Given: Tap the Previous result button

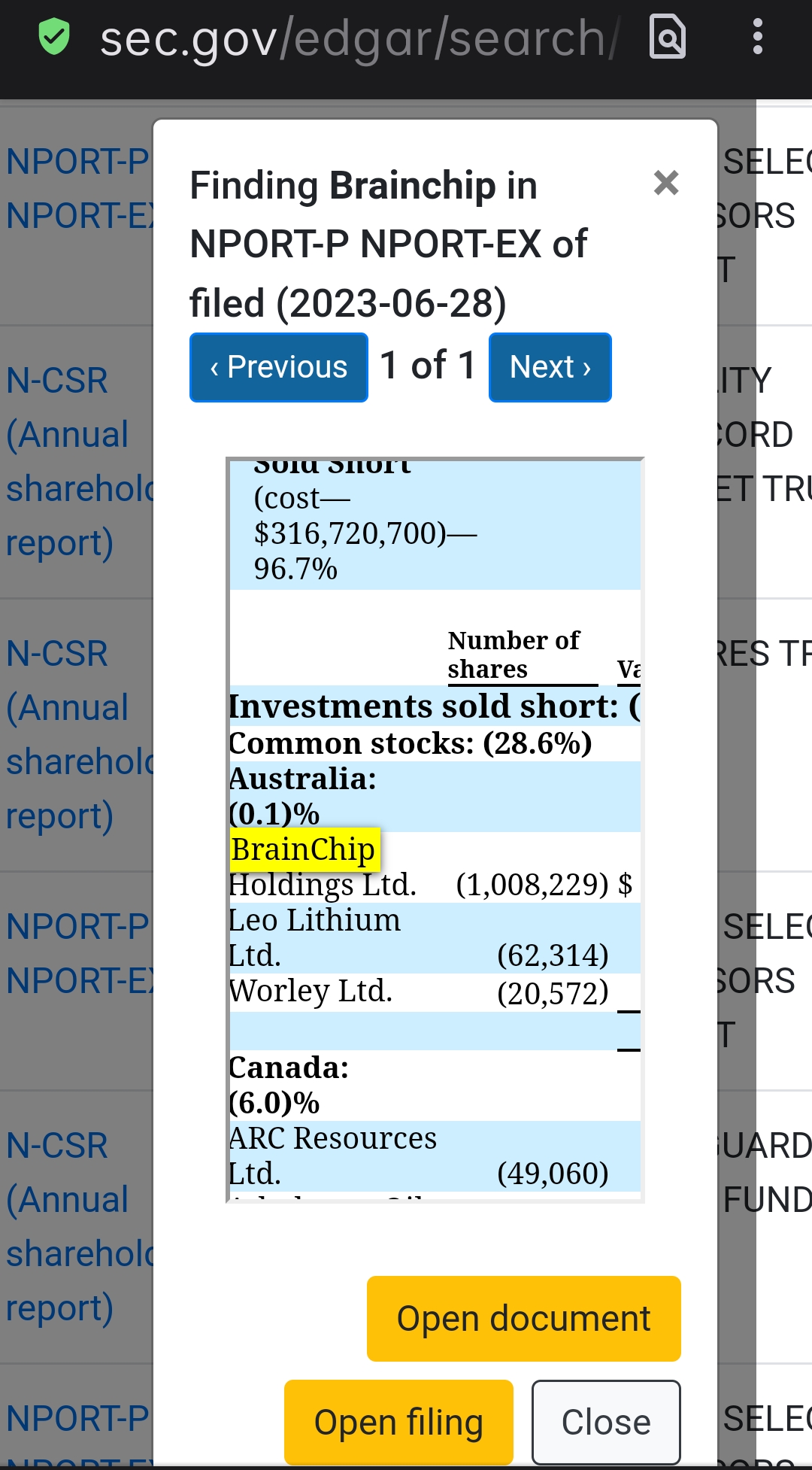Looking at the screenshot, I should pyautogui.click(x=279, y=367).
